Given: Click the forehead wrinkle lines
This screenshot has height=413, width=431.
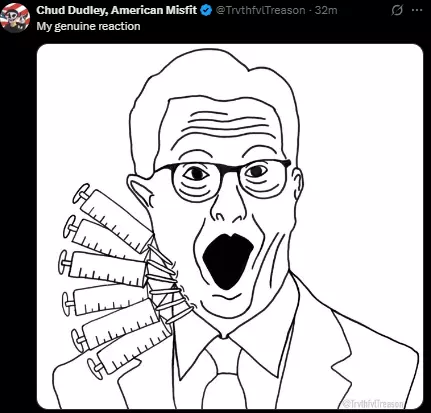Looking at the screenshot, I should tap(227, 125).
